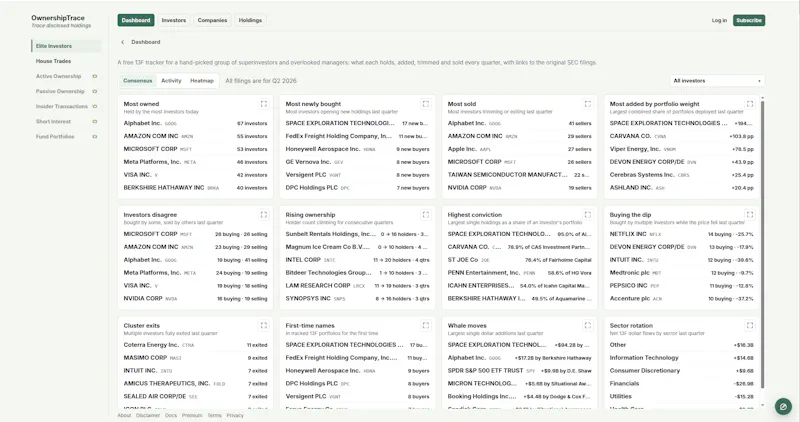Select the Consensus view
Screen dimensions: 800x422
[138, 81]
